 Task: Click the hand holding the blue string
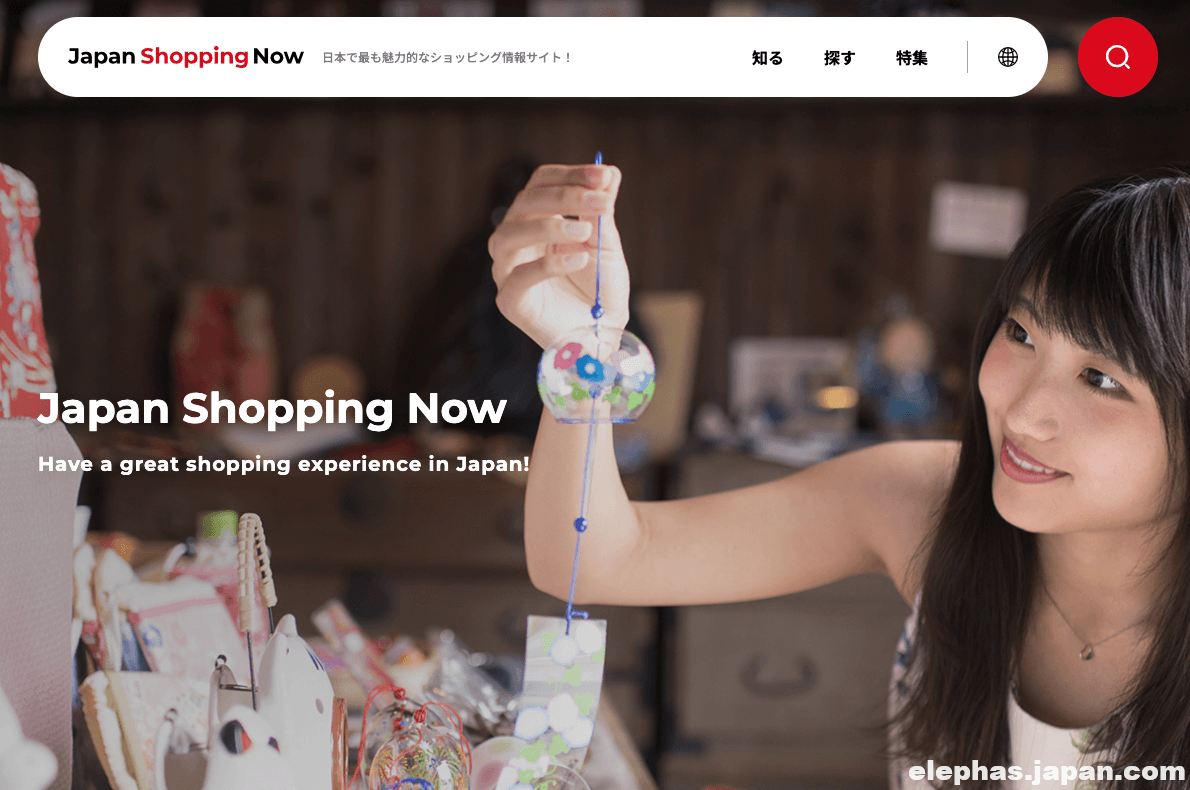(560, 243)
